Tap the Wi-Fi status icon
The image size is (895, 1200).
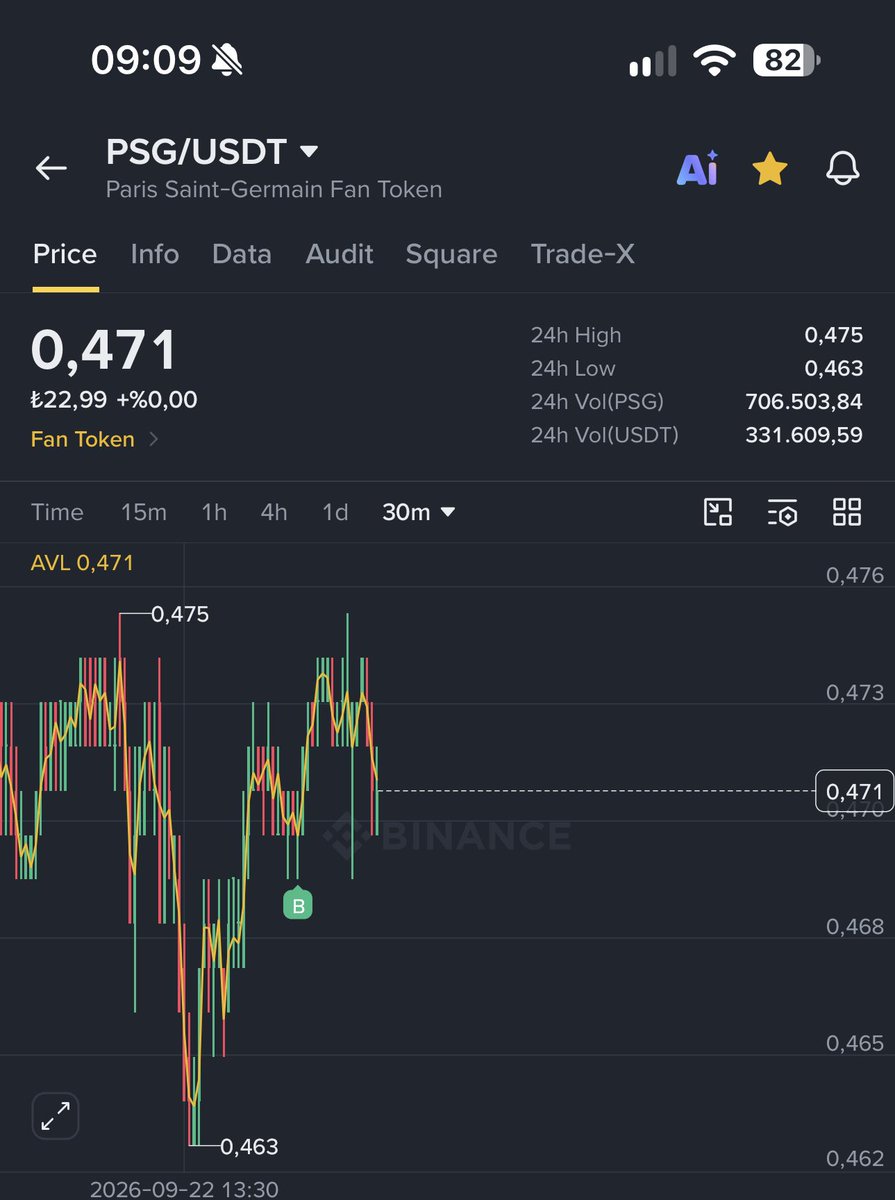coord(715,62)
